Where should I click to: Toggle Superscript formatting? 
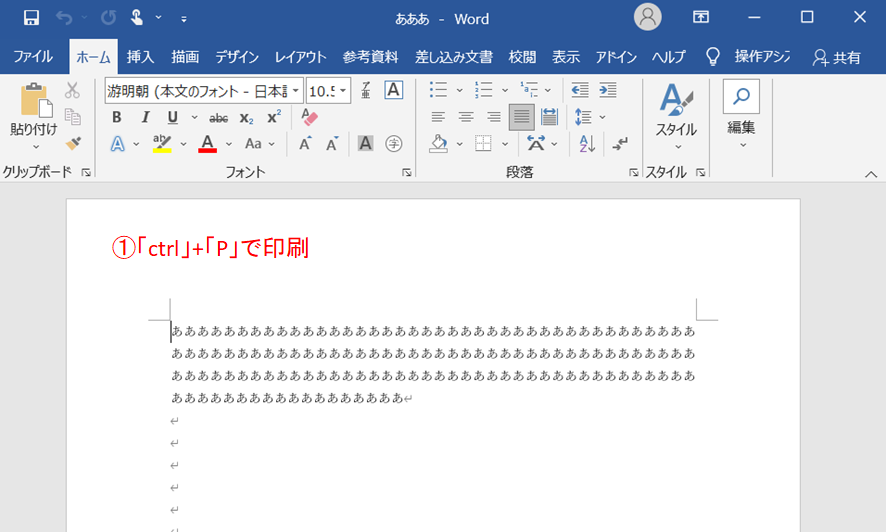pos(274,117)
